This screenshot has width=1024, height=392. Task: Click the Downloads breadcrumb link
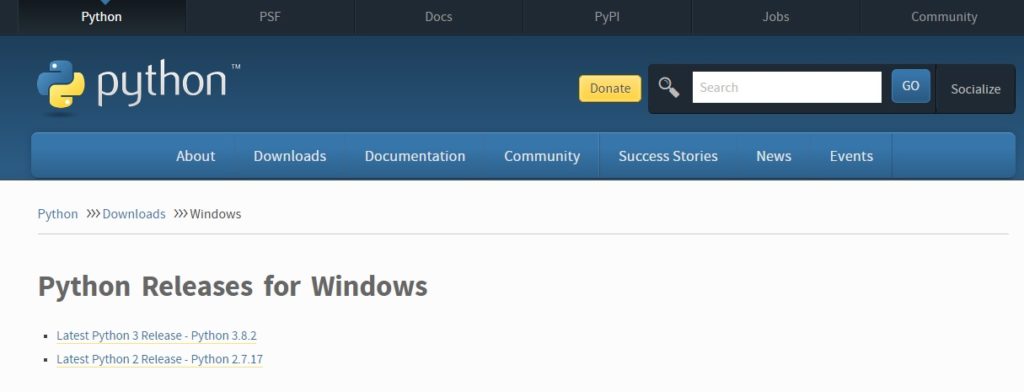tap(134, 214)
